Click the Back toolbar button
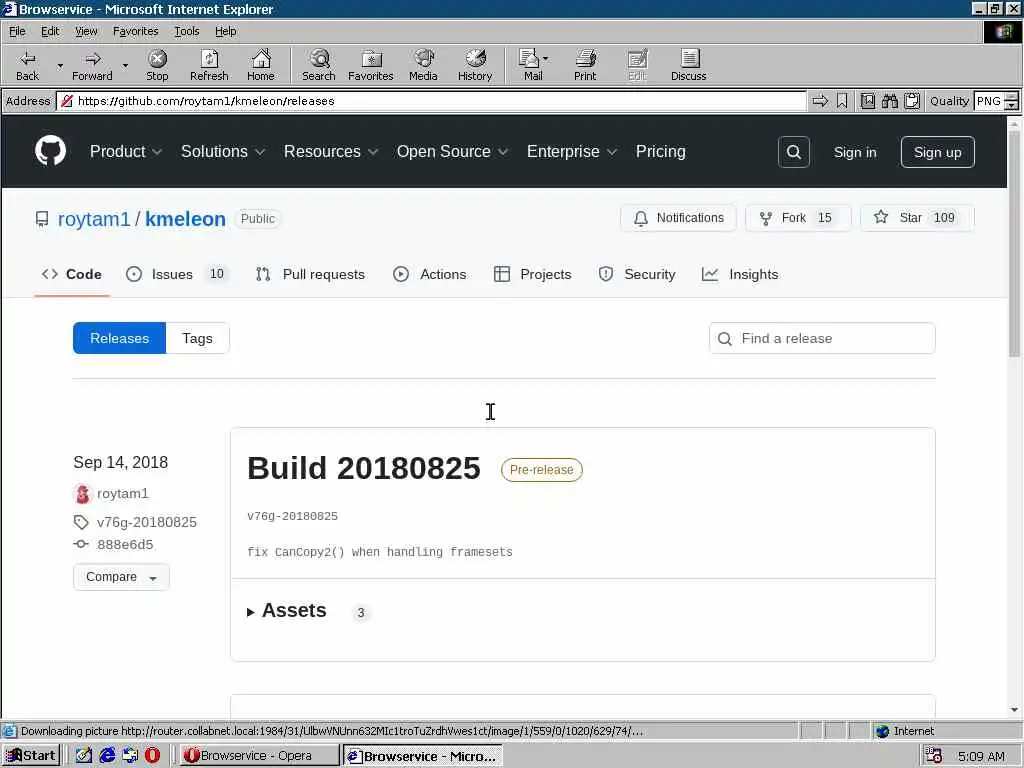1024x768 pixels. pyautogui.click(x=27, y=65)
